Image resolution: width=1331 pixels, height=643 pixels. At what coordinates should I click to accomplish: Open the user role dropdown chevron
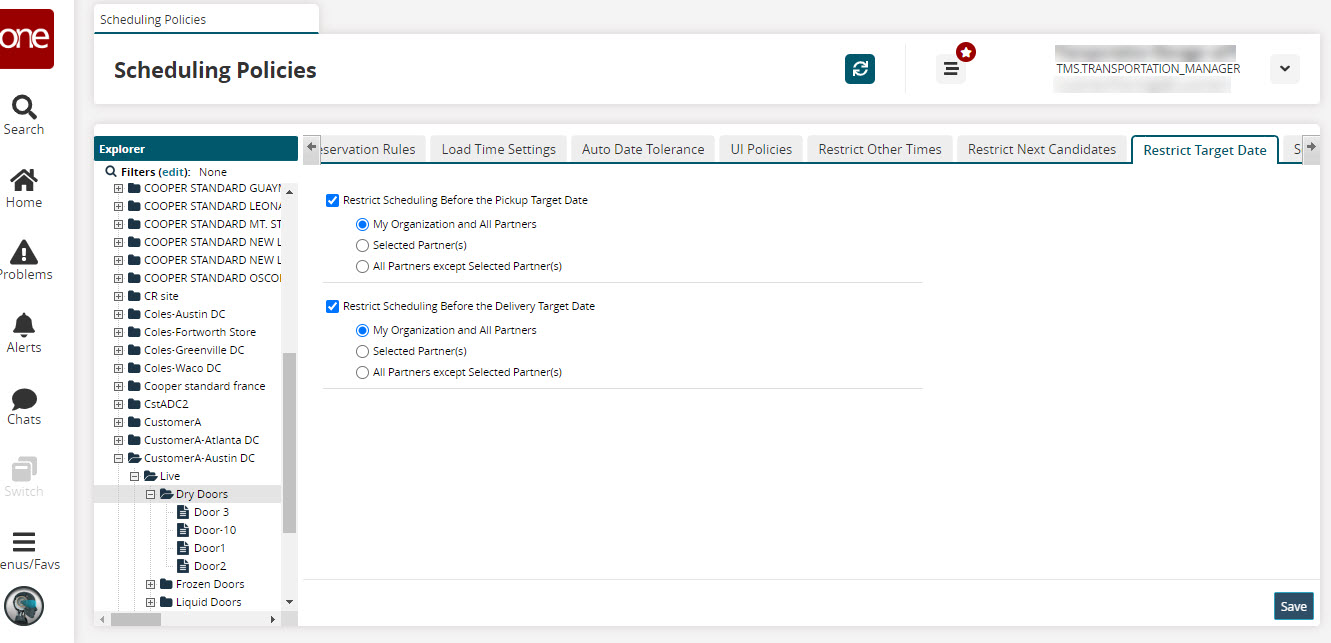coord(1284,69)
